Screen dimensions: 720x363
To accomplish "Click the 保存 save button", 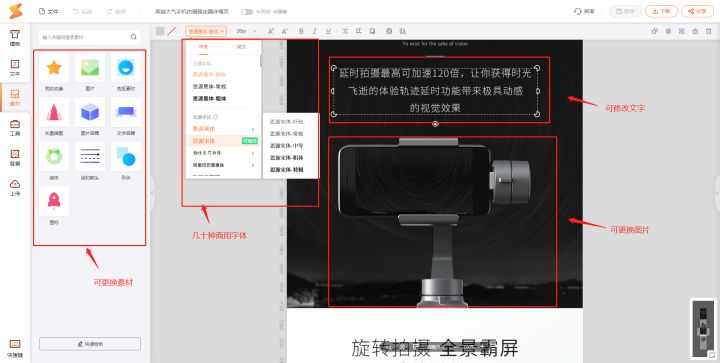I will [x=625, y=11].
